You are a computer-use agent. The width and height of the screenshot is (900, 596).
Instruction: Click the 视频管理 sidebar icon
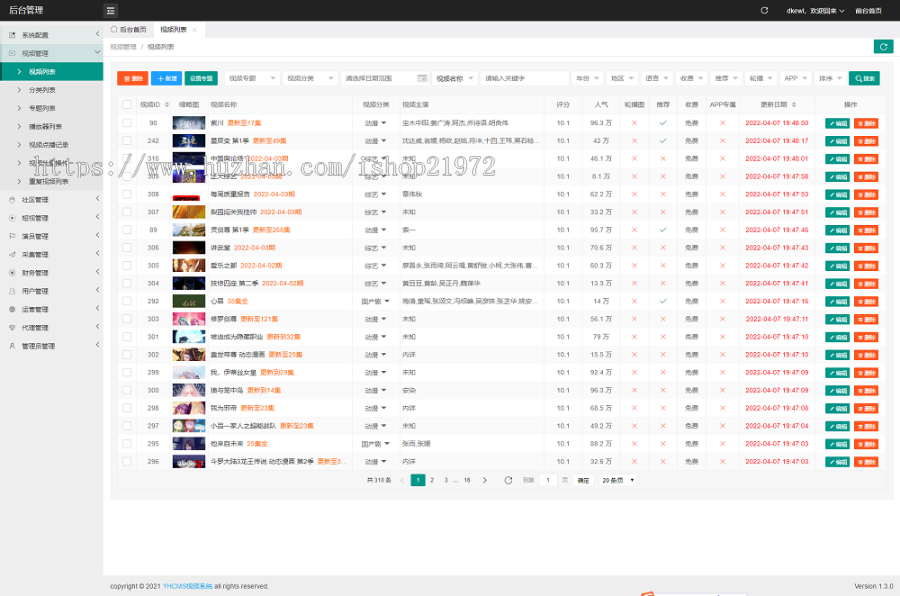[12, 53]
